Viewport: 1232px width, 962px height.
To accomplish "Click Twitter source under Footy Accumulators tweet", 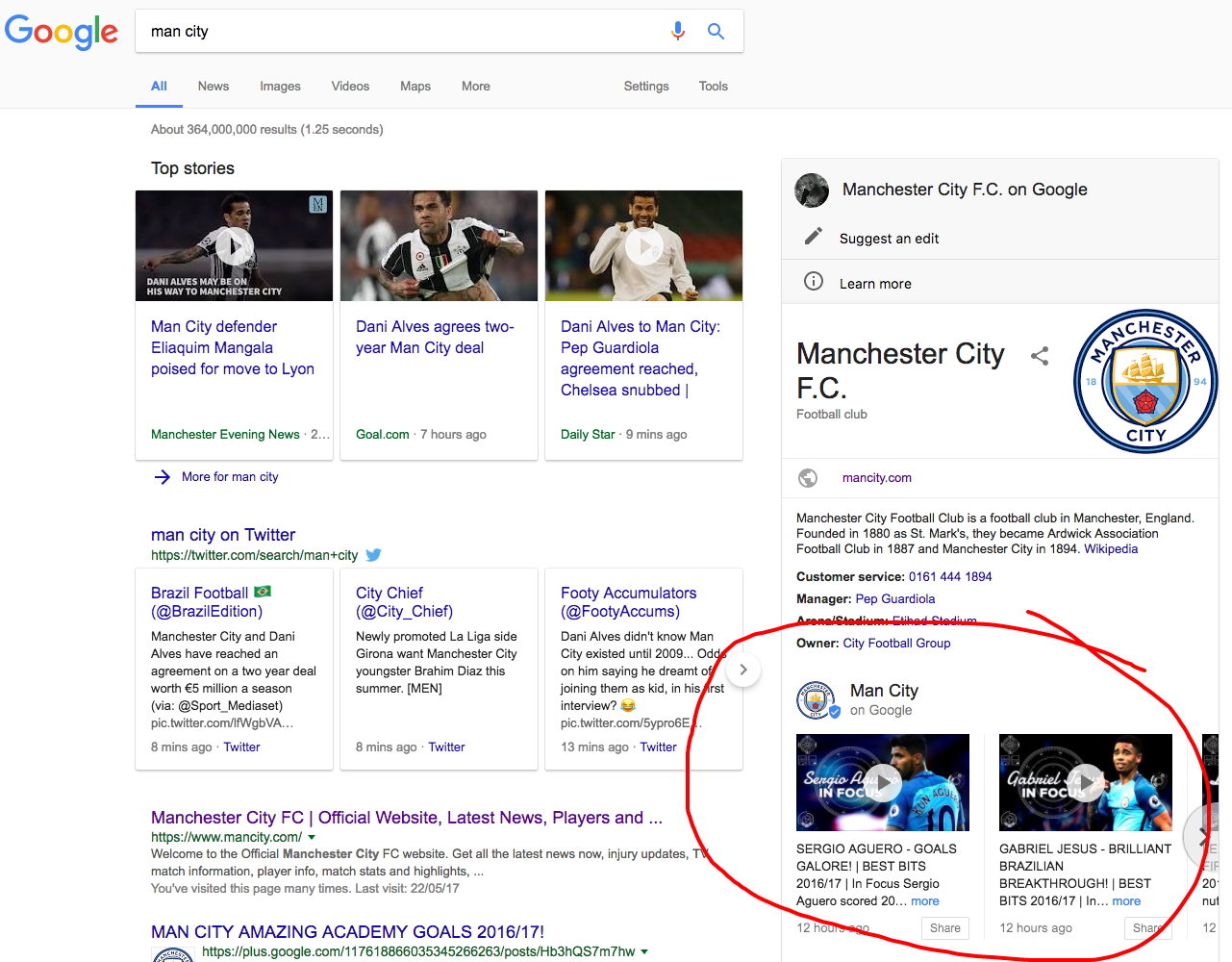I will click(658, 747).
